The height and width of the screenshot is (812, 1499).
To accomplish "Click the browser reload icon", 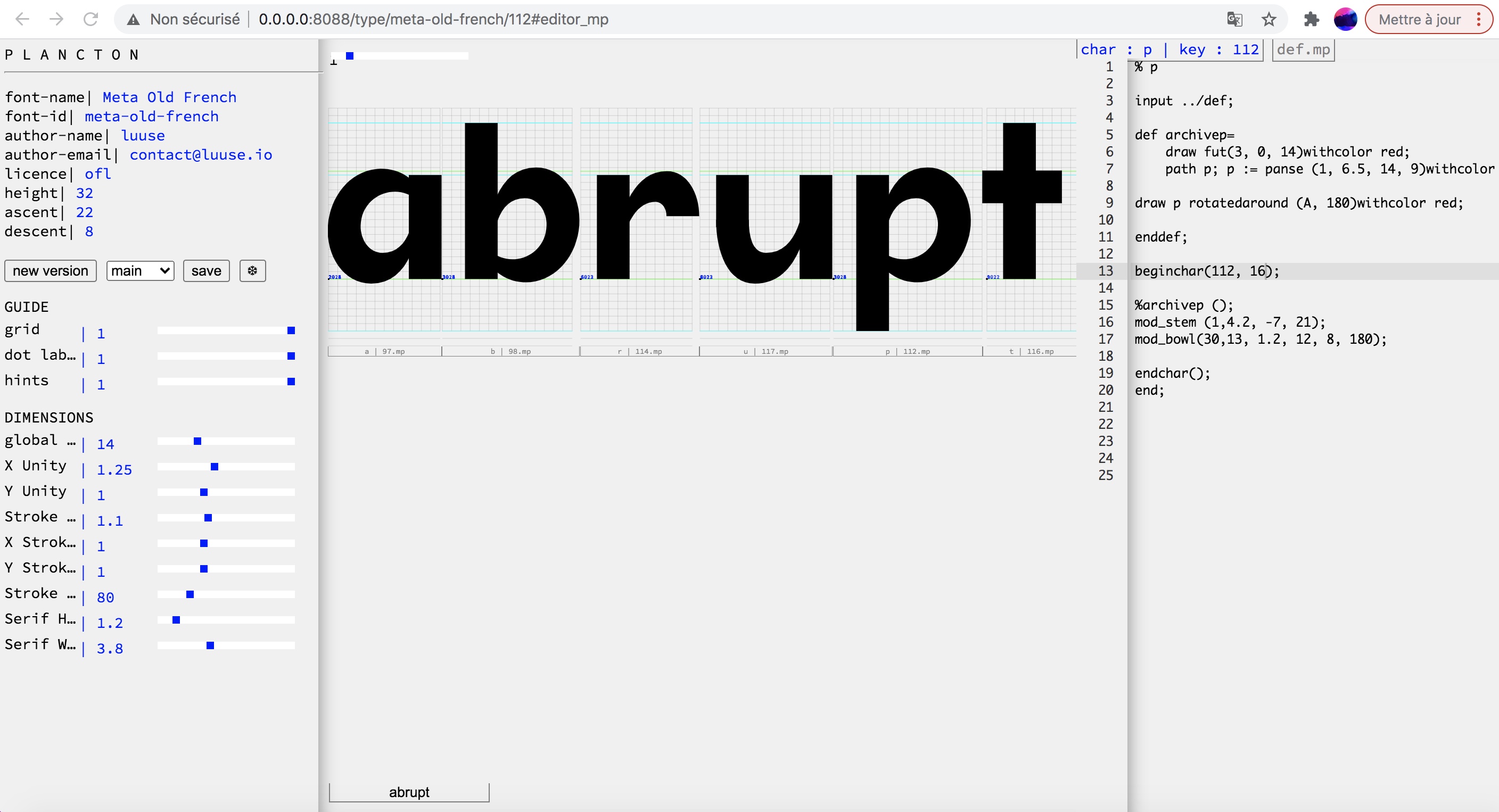I will point(91,19).
